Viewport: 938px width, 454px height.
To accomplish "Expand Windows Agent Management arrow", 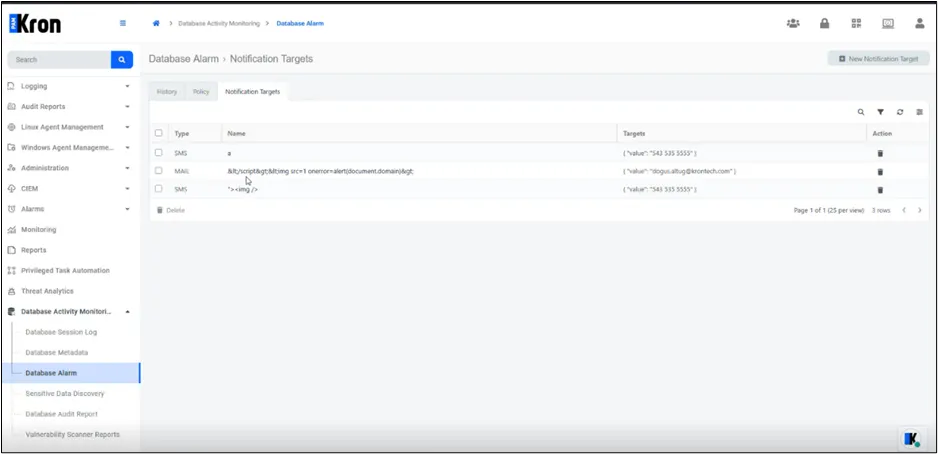I will pyautogui.click(x=127, y=148).
